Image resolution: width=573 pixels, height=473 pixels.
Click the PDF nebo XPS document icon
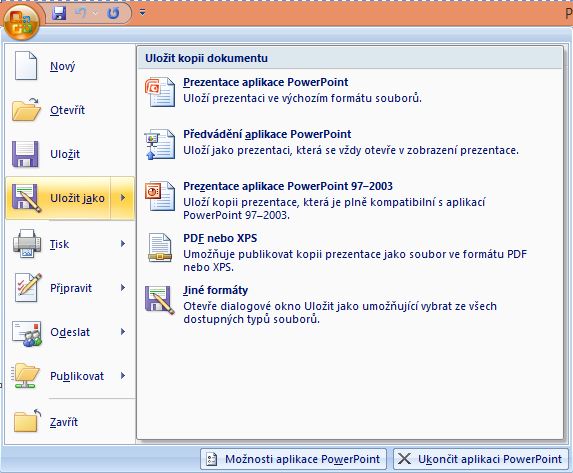(160, 248)
